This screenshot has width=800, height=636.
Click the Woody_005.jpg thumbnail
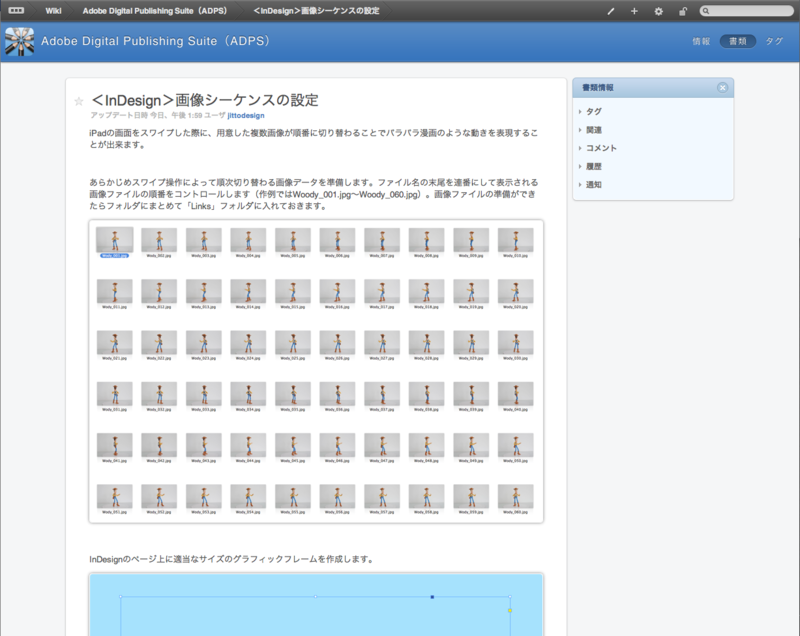293,240
